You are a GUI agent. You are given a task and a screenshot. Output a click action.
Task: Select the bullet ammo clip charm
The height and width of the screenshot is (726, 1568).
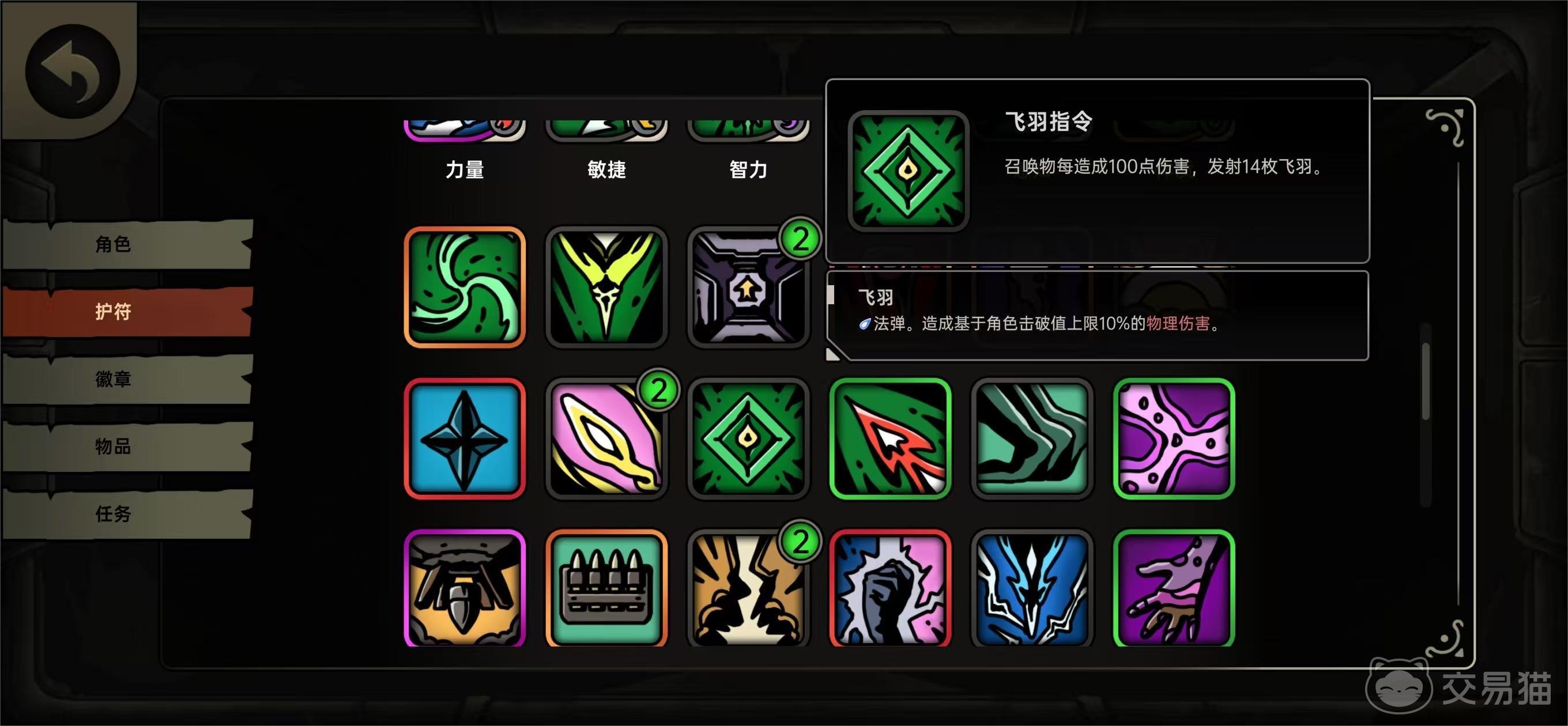[606, 588]
